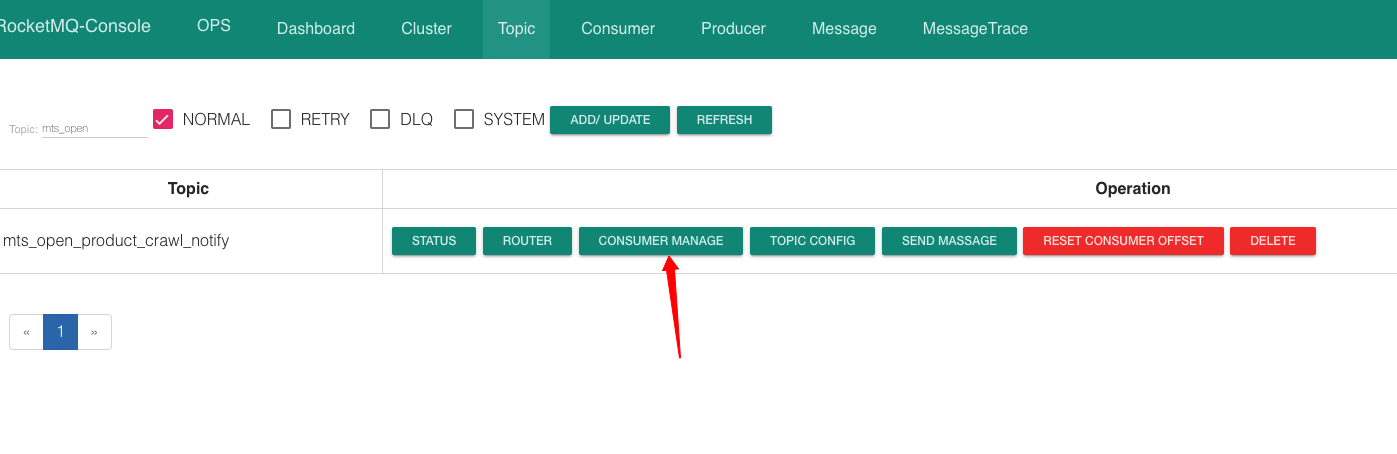Viewport: 1397px width, 454px height.
Task: Open the Cluster tab
Action: tap(426, 29)
